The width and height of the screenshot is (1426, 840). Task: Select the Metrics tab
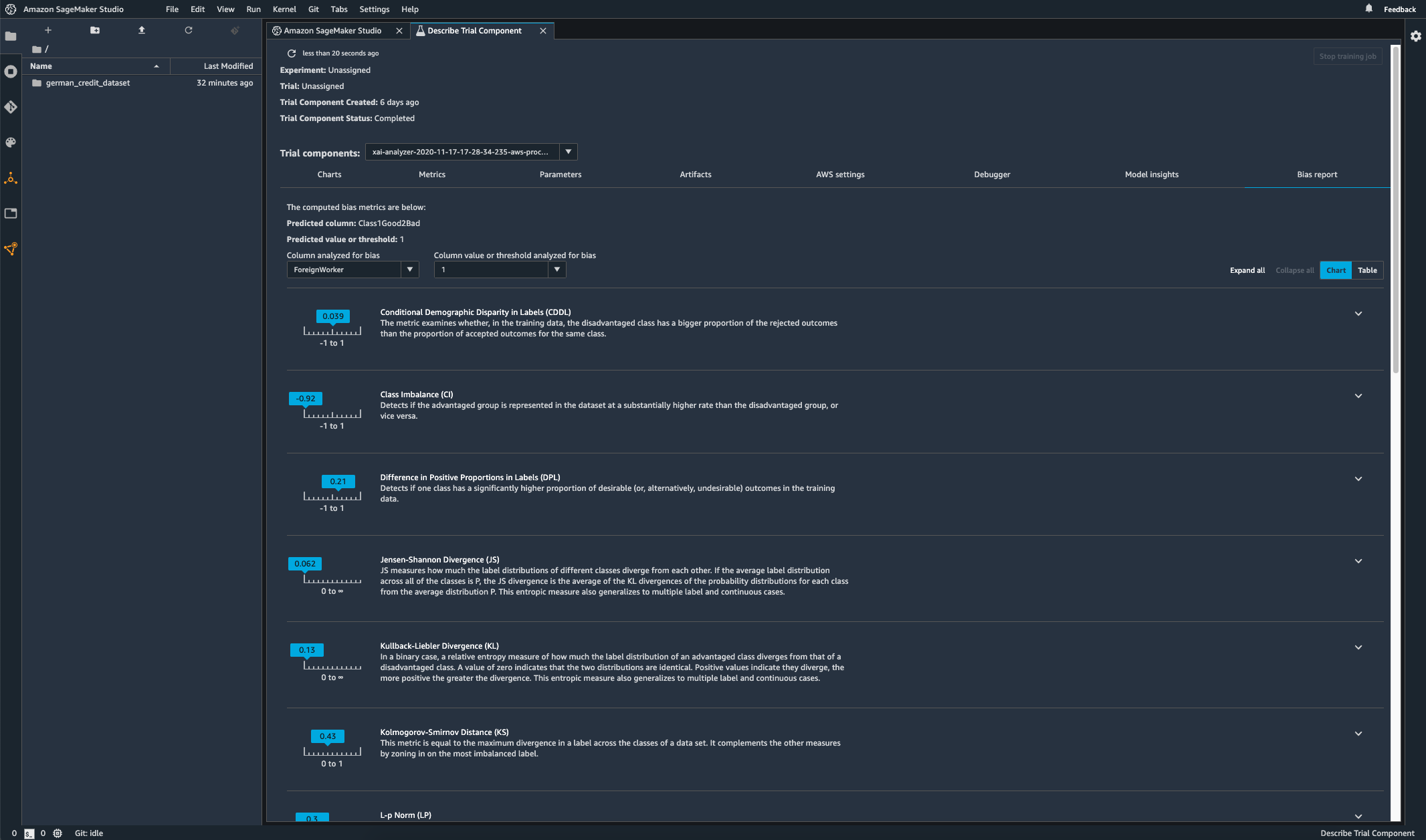[x=432, y=174]
